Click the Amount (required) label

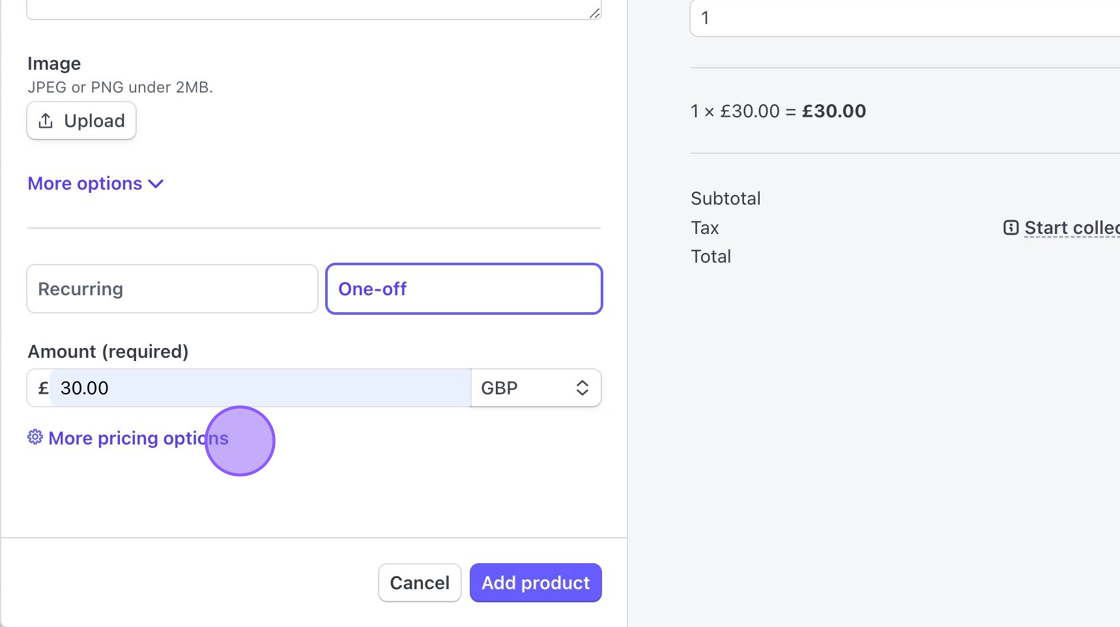click(108, 352)
